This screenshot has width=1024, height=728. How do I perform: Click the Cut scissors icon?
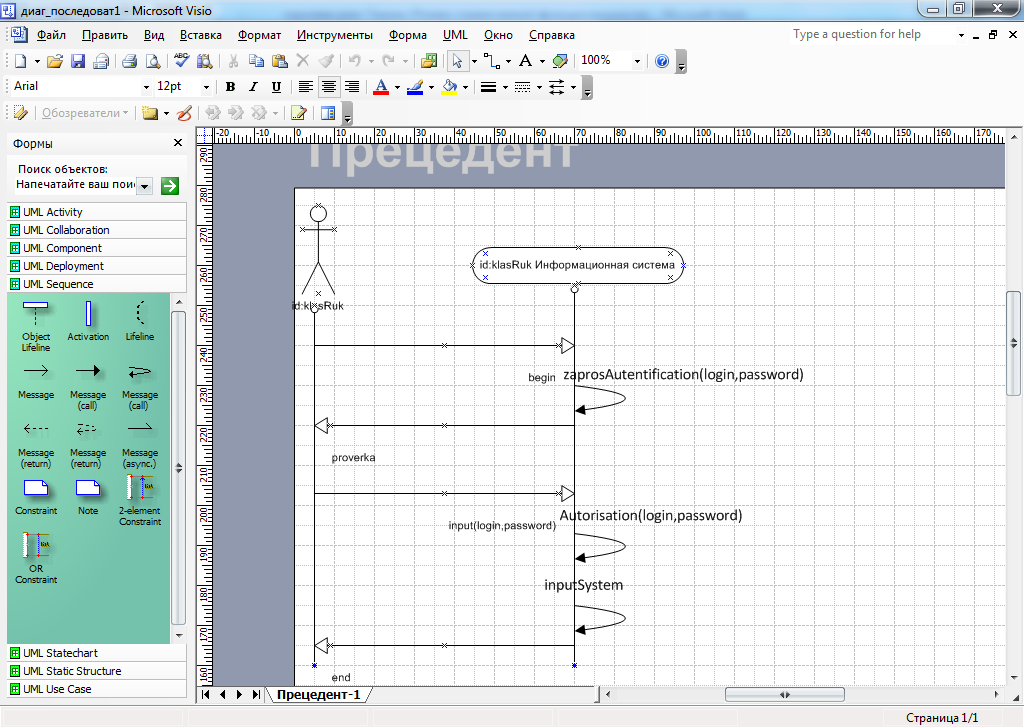coord(233,61)
